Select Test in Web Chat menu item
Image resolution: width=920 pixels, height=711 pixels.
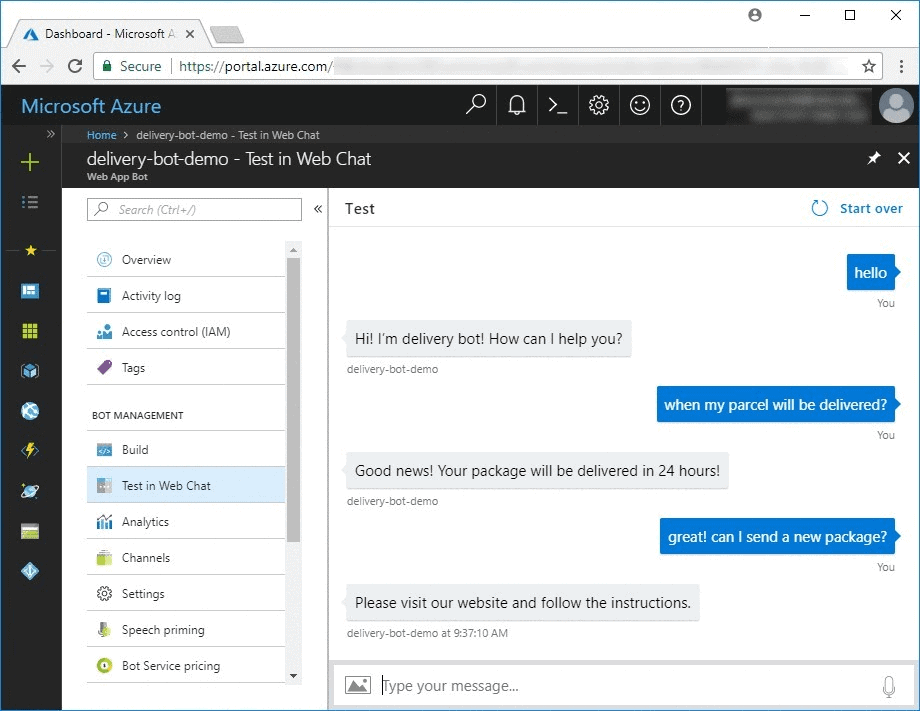(186, 485)
